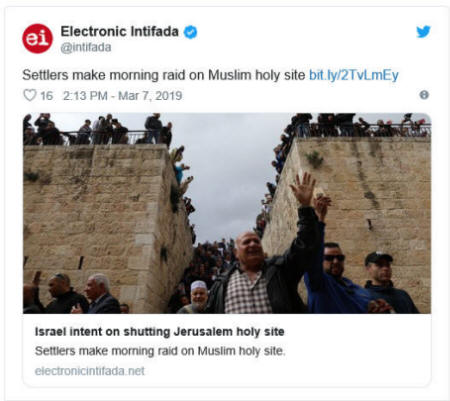The height and width of the screenshot is (401, 450).
Task: Click the card description below the headline
Action: [x=160, y=351]
